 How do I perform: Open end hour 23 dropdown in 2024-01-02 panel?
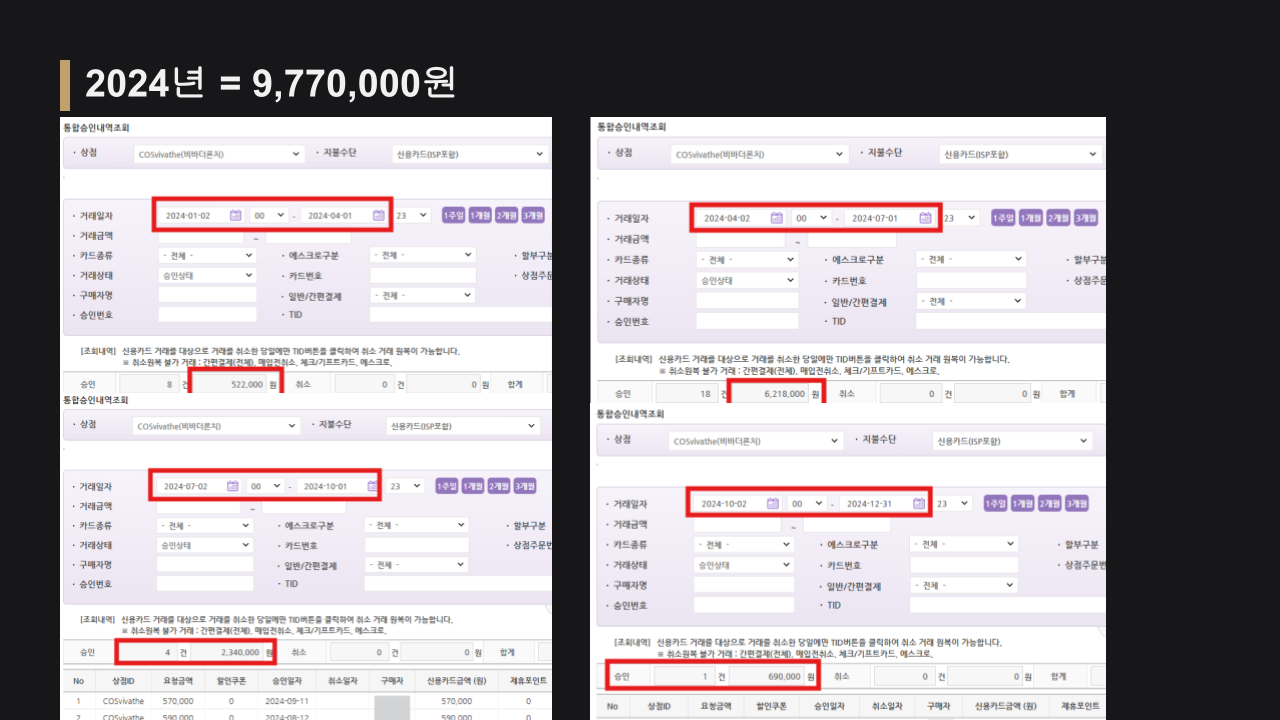411,215
